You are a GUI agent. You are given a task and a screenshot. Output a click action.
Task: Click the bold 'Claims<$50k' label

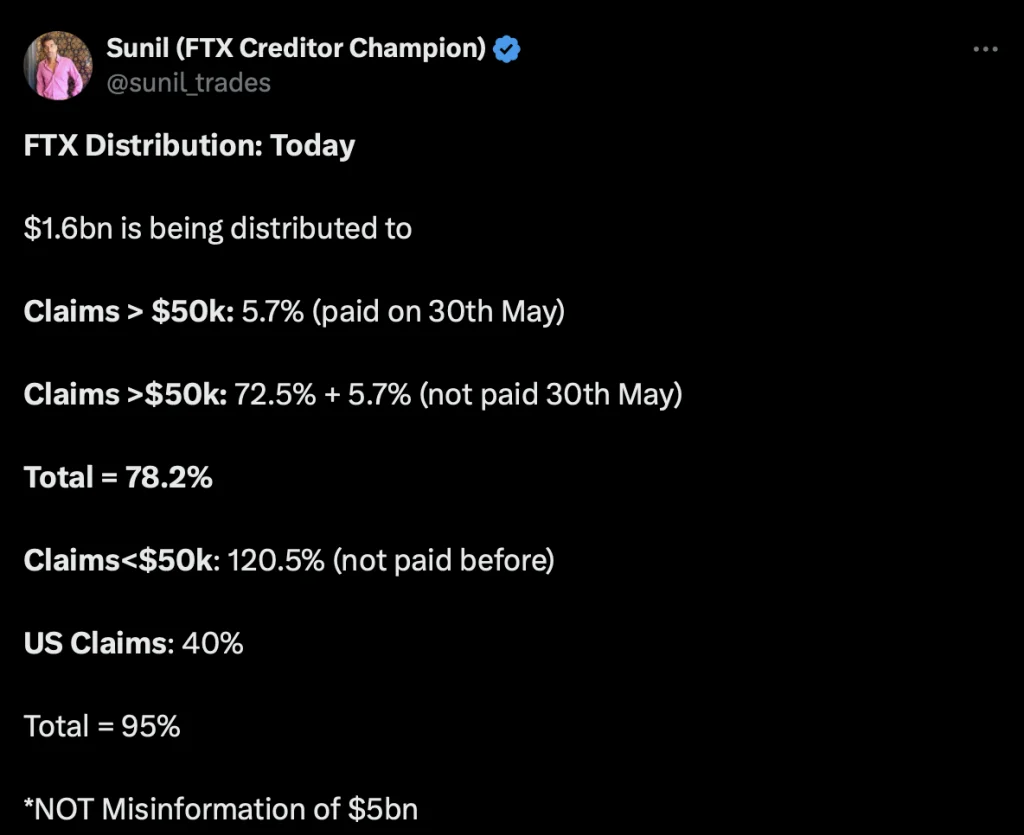click(x=119, y=560)
